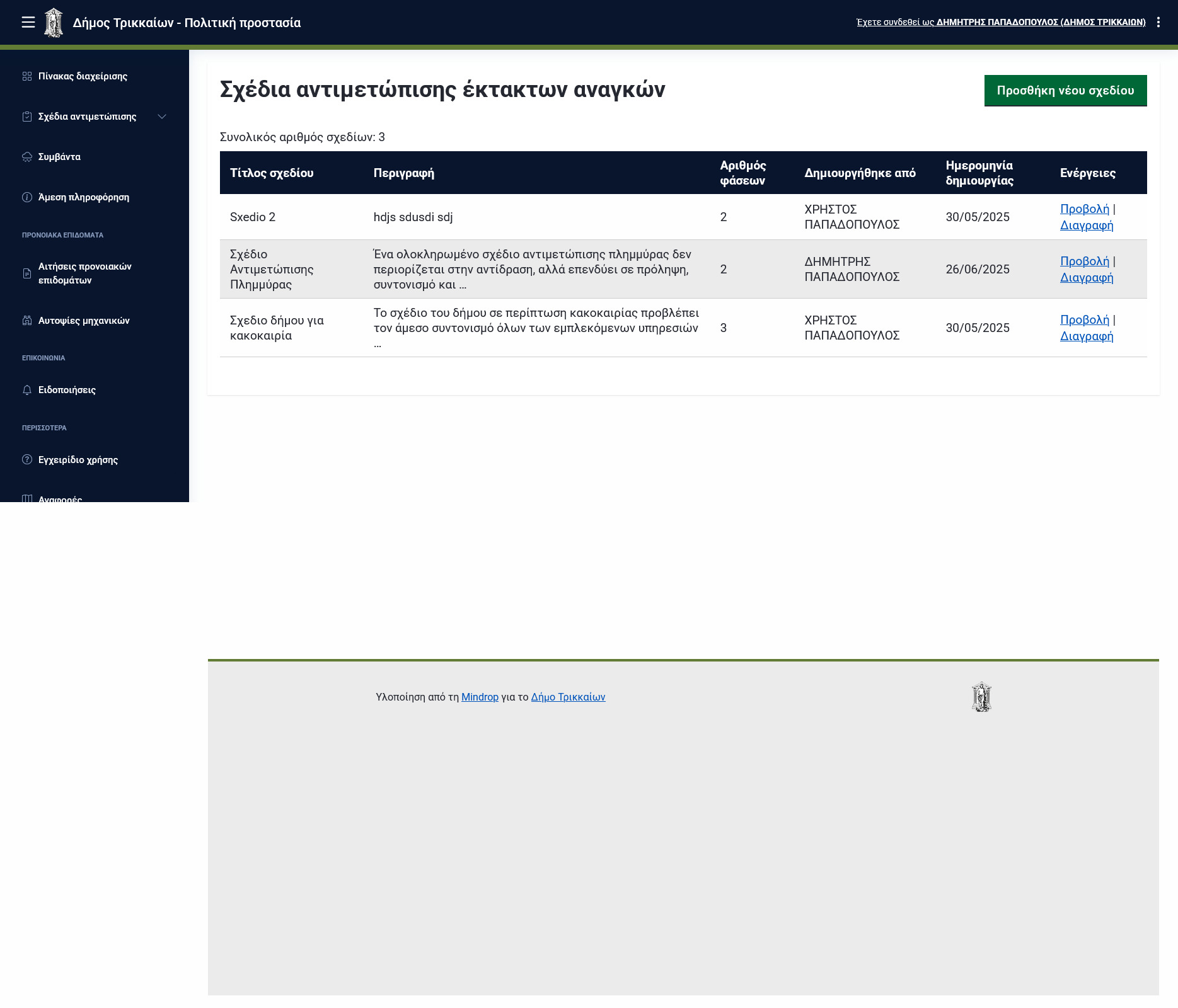Delete the Σχεδιο δήμου για κακοκαιρία plan
1178x1008 pixels.
point(1086,336)
